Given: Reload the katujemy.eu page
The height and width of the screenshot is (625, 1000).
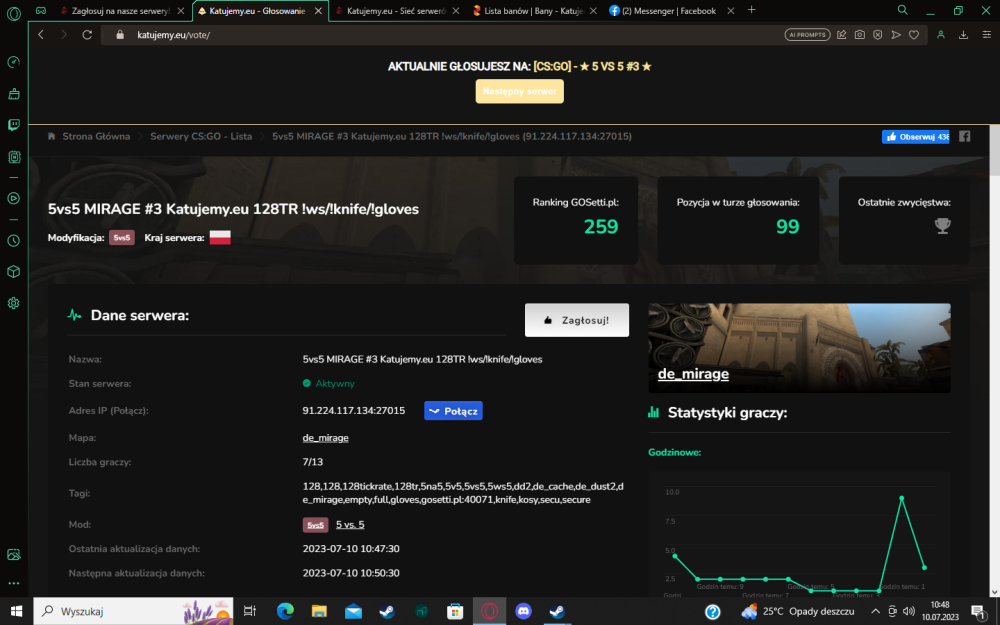Looking at the screenshot, I should click(x=87, y=34).
